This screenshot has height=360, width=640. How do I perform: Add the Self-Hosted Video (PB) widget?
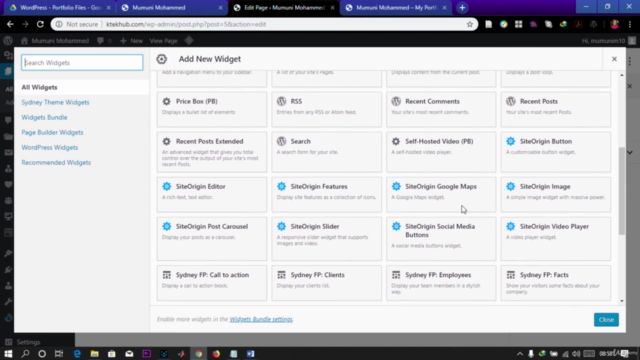pyautogui.click(x=441, y=152)
